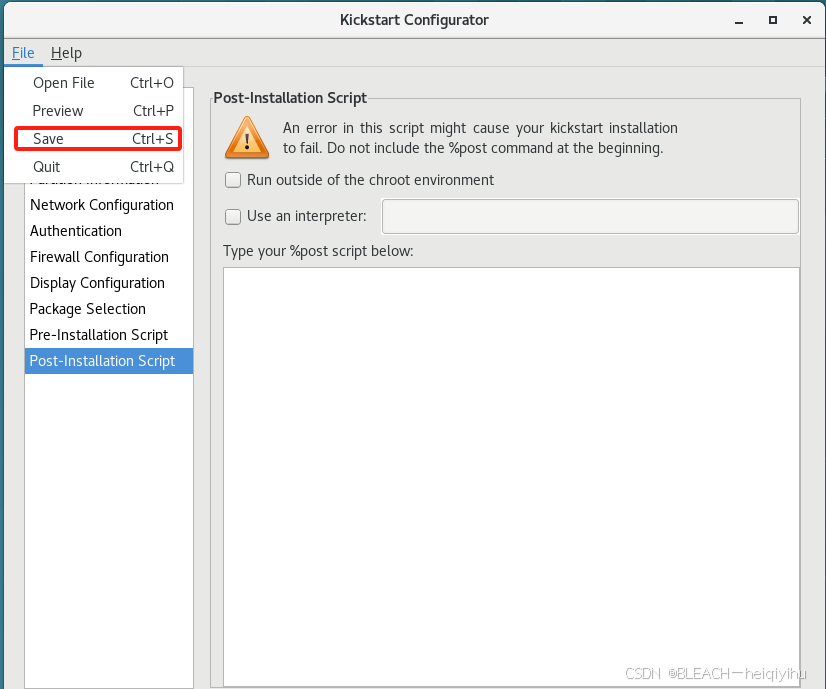Minimize the Kickstart Configurator window
Image resolution: width=826 pixels, height=689 pixels.
pyautogui.click(x=739, y=21)
